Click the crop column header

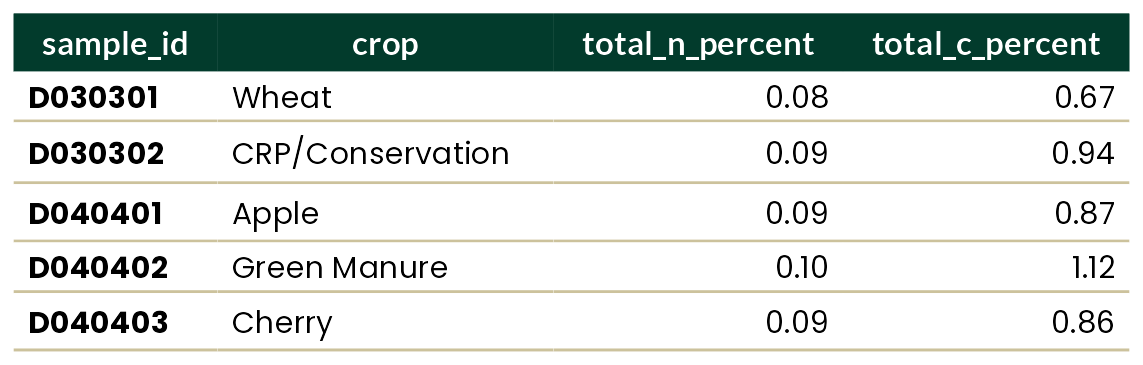coord(385,44)
